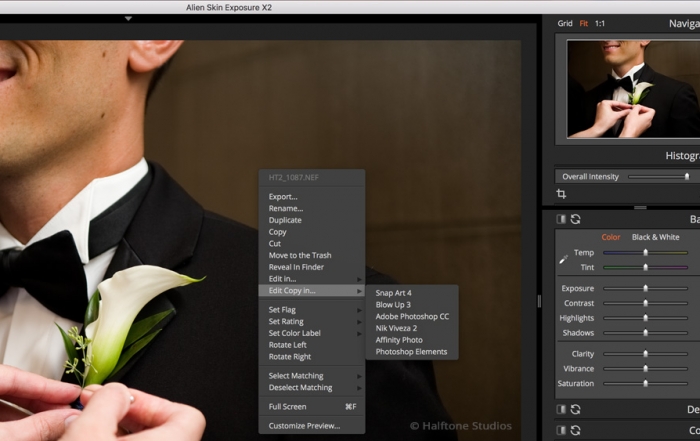Edit copy in Snap Art 4
700x441 pixels.
tap(412, 293)
